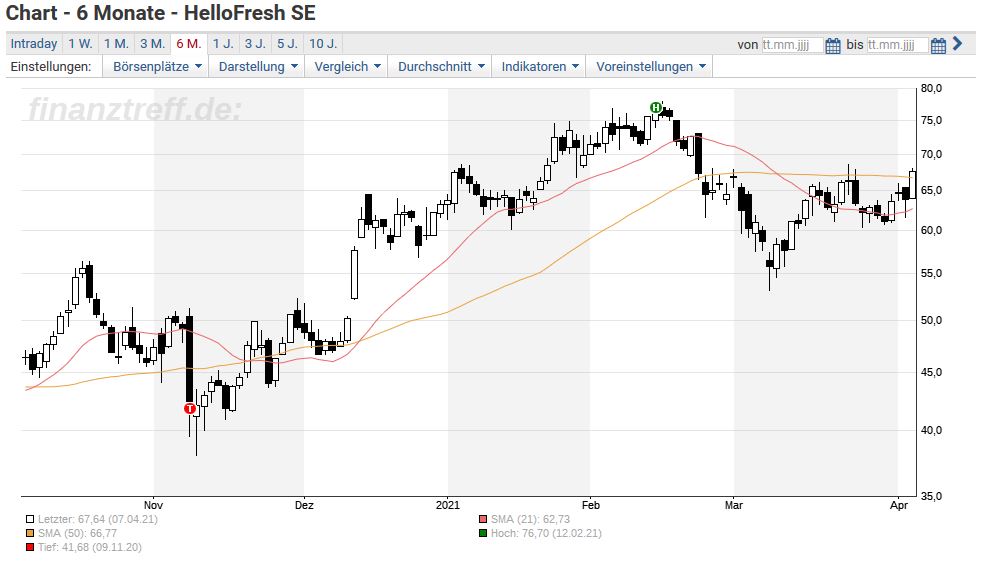The width and height of the screenshot is (982, 563).
Task: Switch to the 5 J. period tab
Action: click(x=287, y=44)
